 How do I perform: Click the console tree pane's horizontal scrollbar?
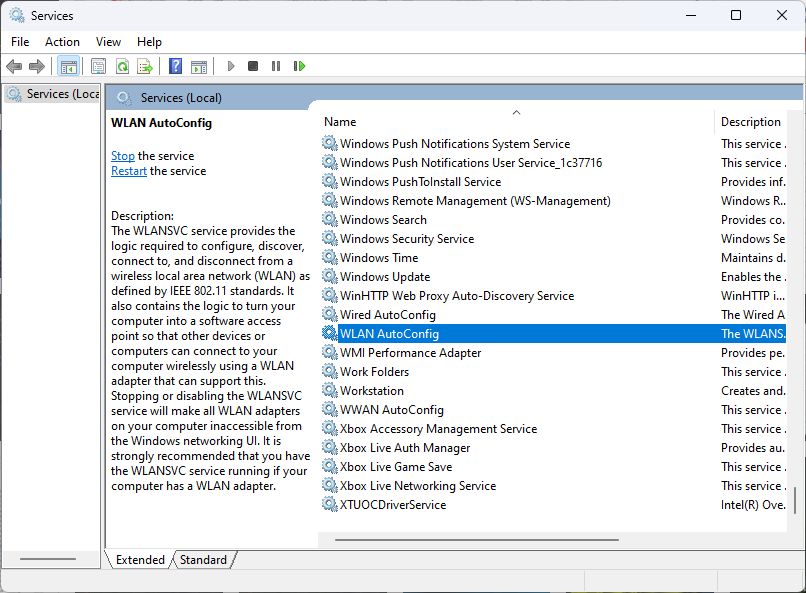[48, 559]
